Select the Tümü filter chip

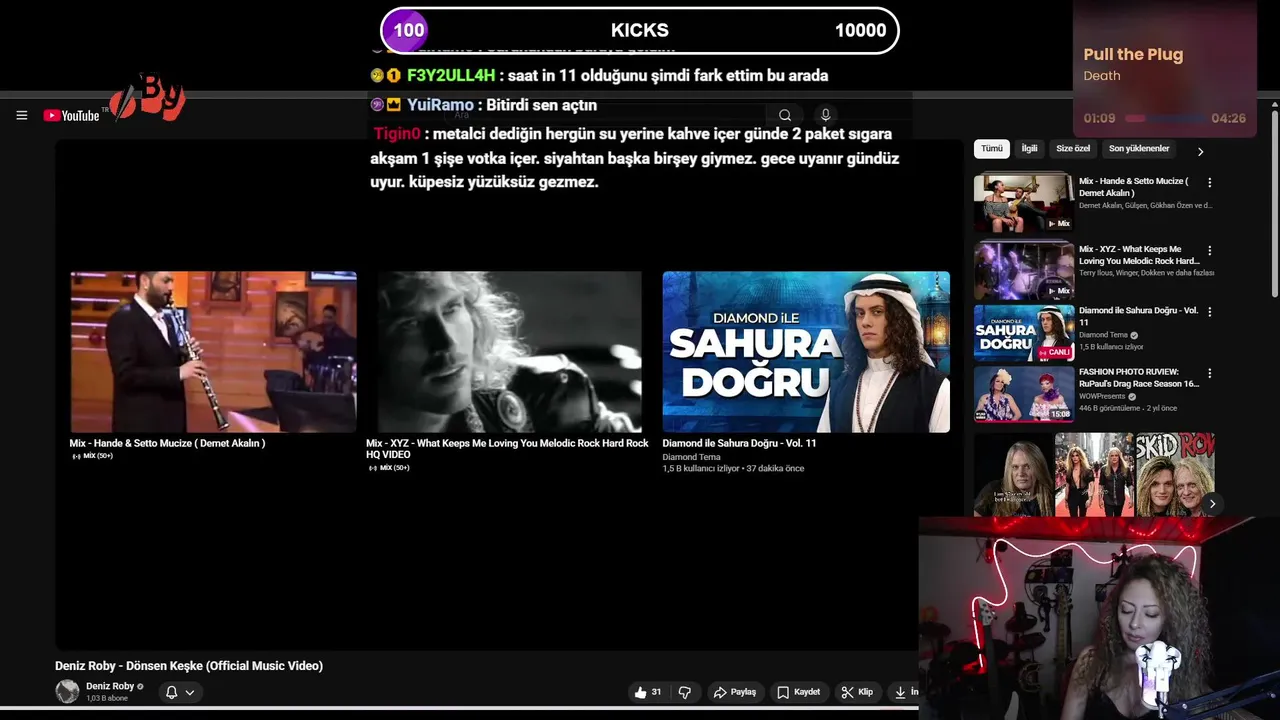pyautogui.click(x=991, y=149)
